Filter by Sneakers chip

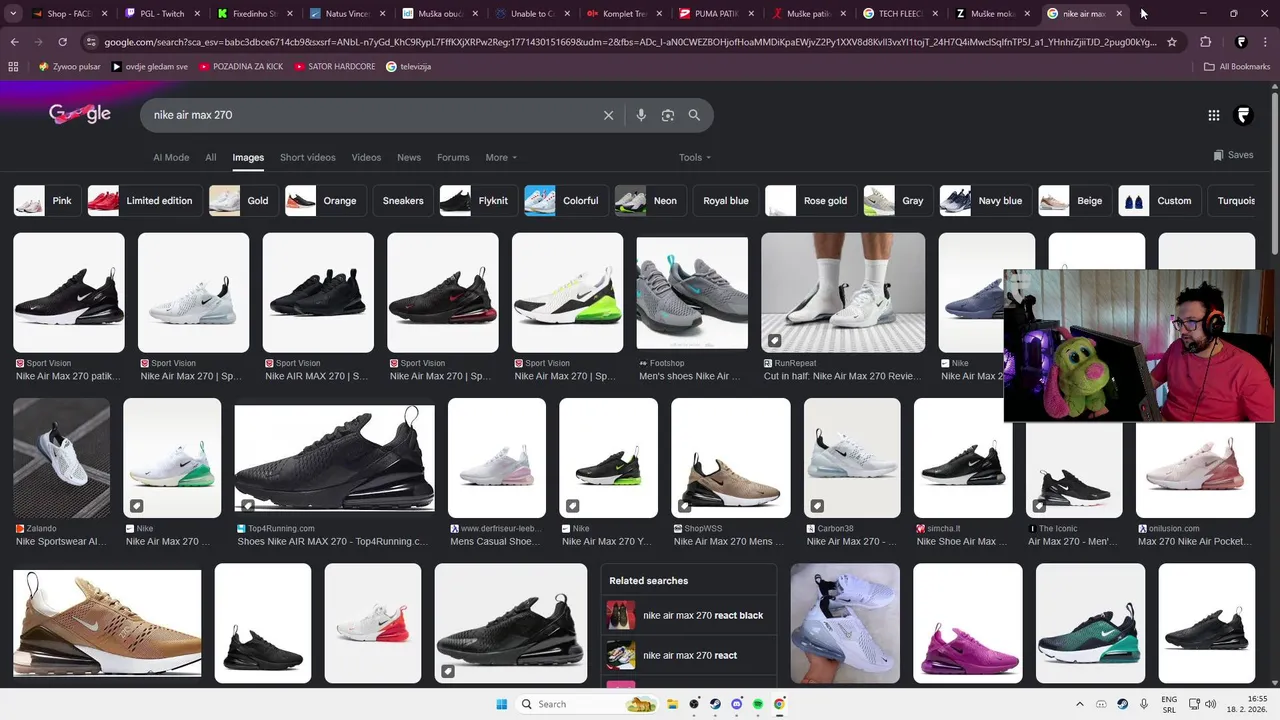pyautogui.click(x=403, y=201)
